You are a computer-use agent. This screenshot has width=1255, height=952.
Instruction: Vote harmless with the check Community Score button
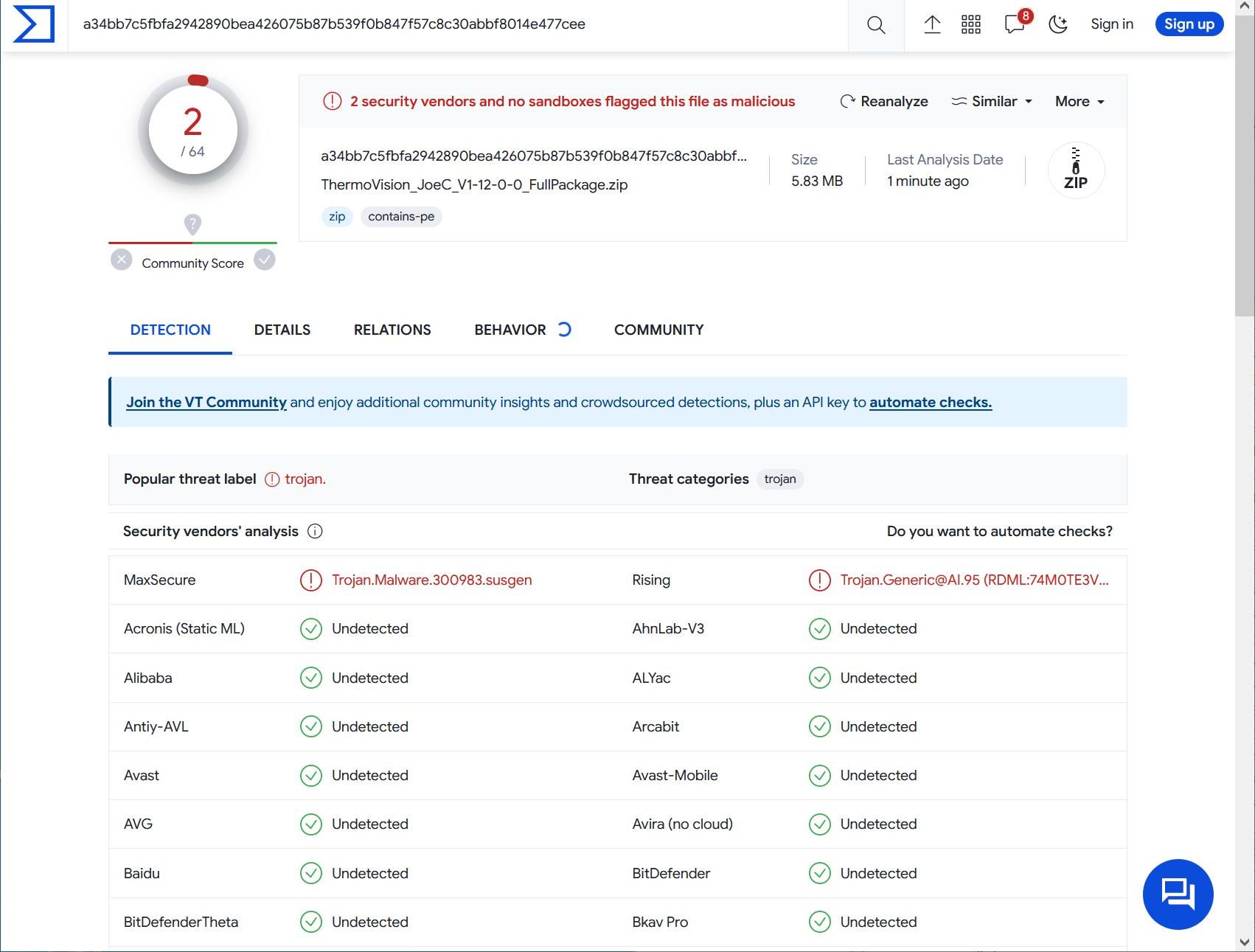pyautogui.click(x=265, y=260)
